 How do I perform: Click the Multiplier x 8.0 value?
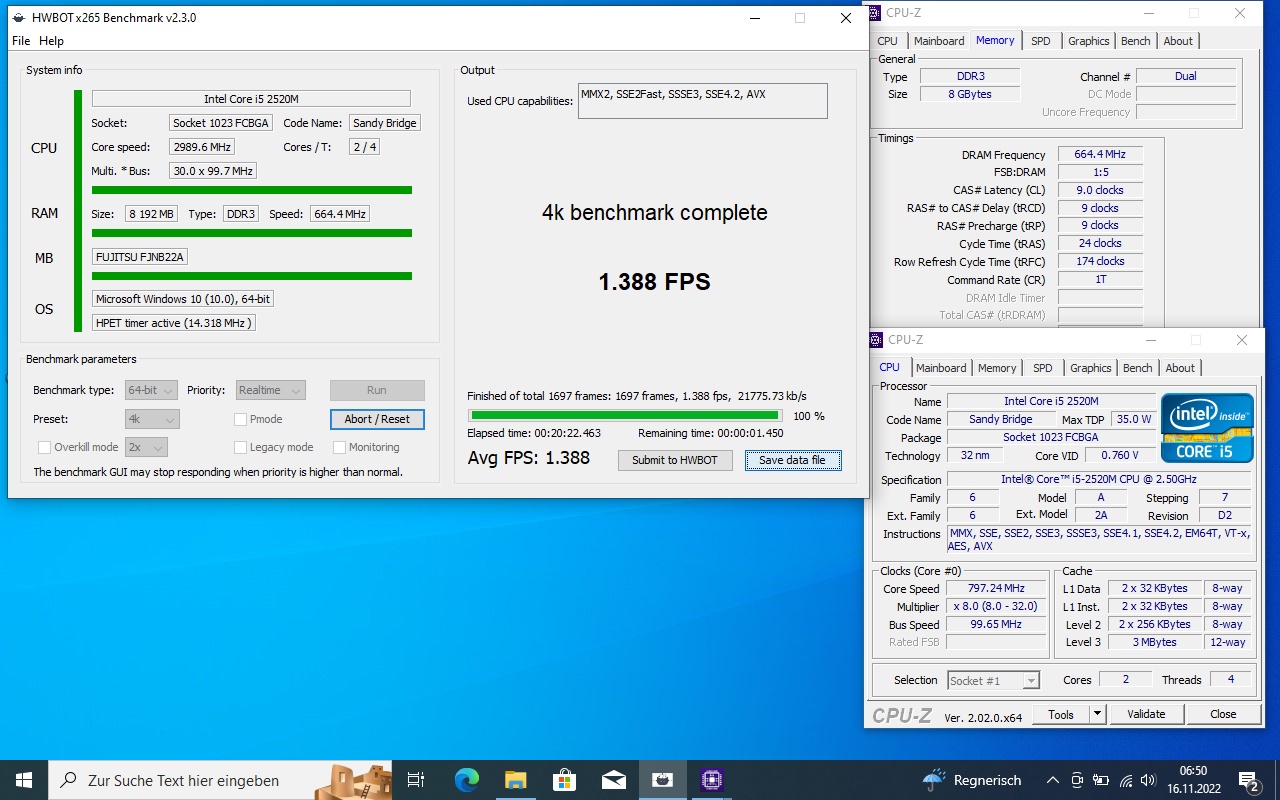point(996,606)
